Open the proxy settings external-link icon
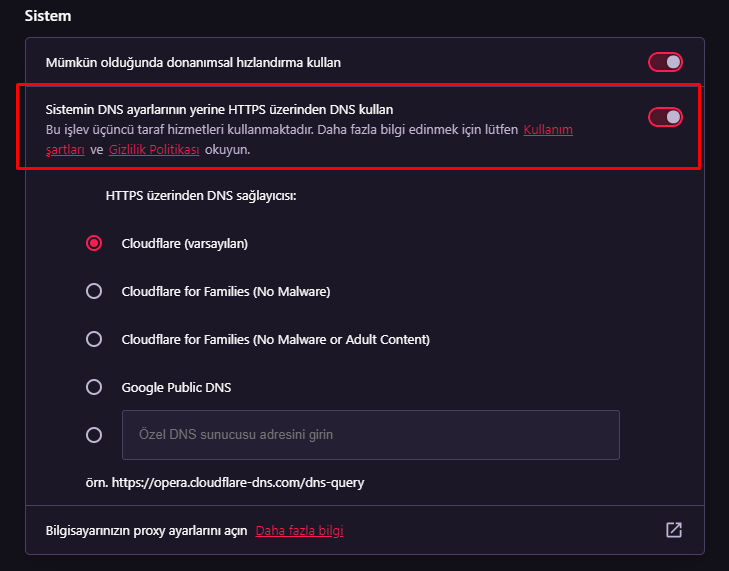Screen dimensions: 729x571 674,530
